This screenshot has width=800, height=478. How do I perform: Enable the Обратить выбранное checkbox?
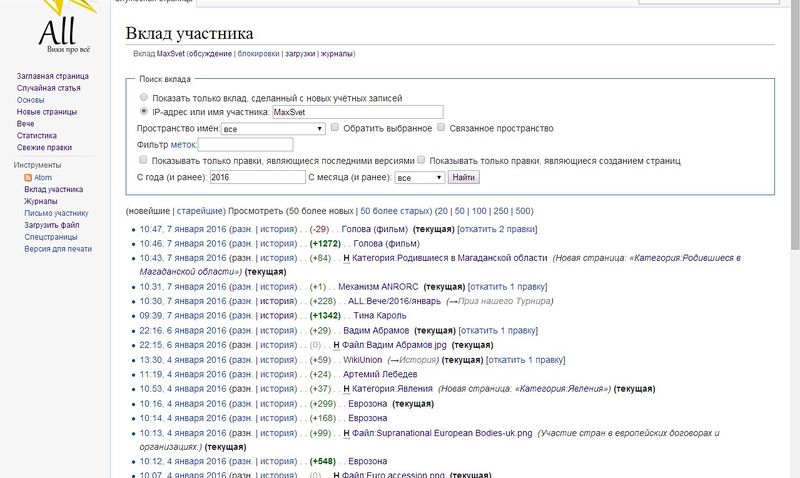click(x=335, y=127)
